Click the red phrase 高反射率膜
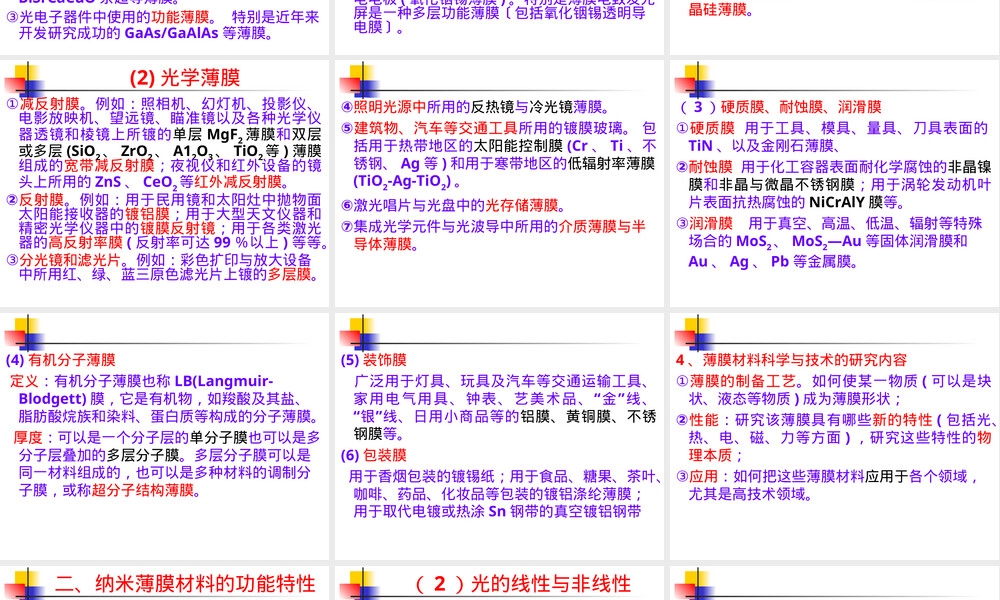Image resolution: width=1000 pixels, height=600 pixels. (85, 243)
